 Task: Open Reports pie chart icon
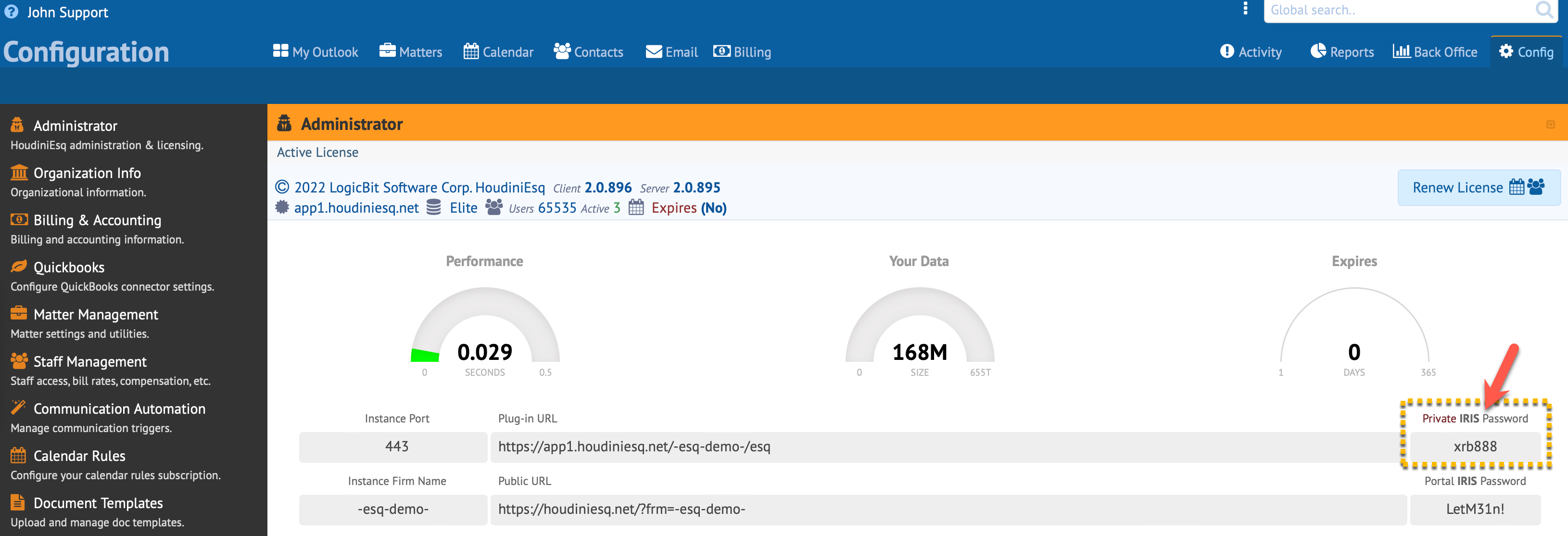tap(1318, 51)
